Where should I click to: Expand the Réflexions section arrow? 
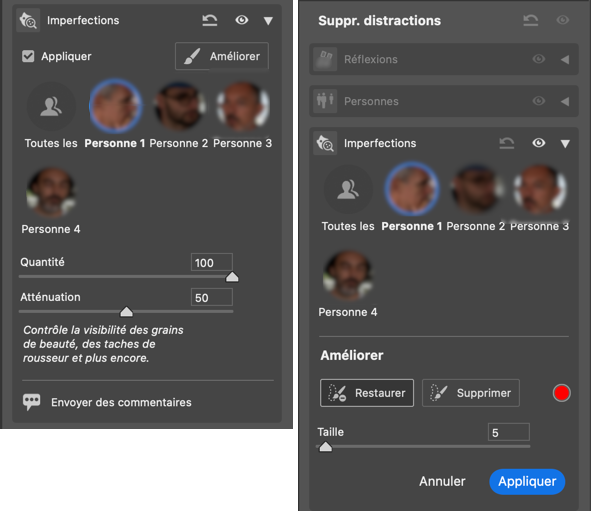(565, 60)
